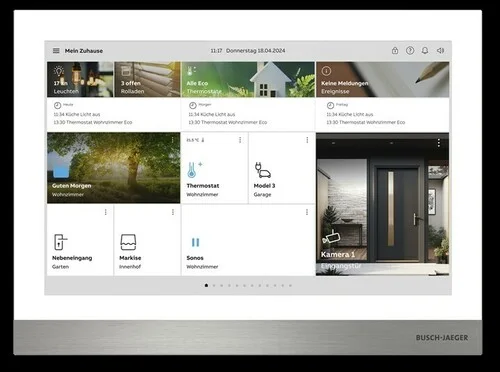Tap the blinds icon on Rolladen tile
The height and width of the screenshot is (372, 500).
click(126, 71)
